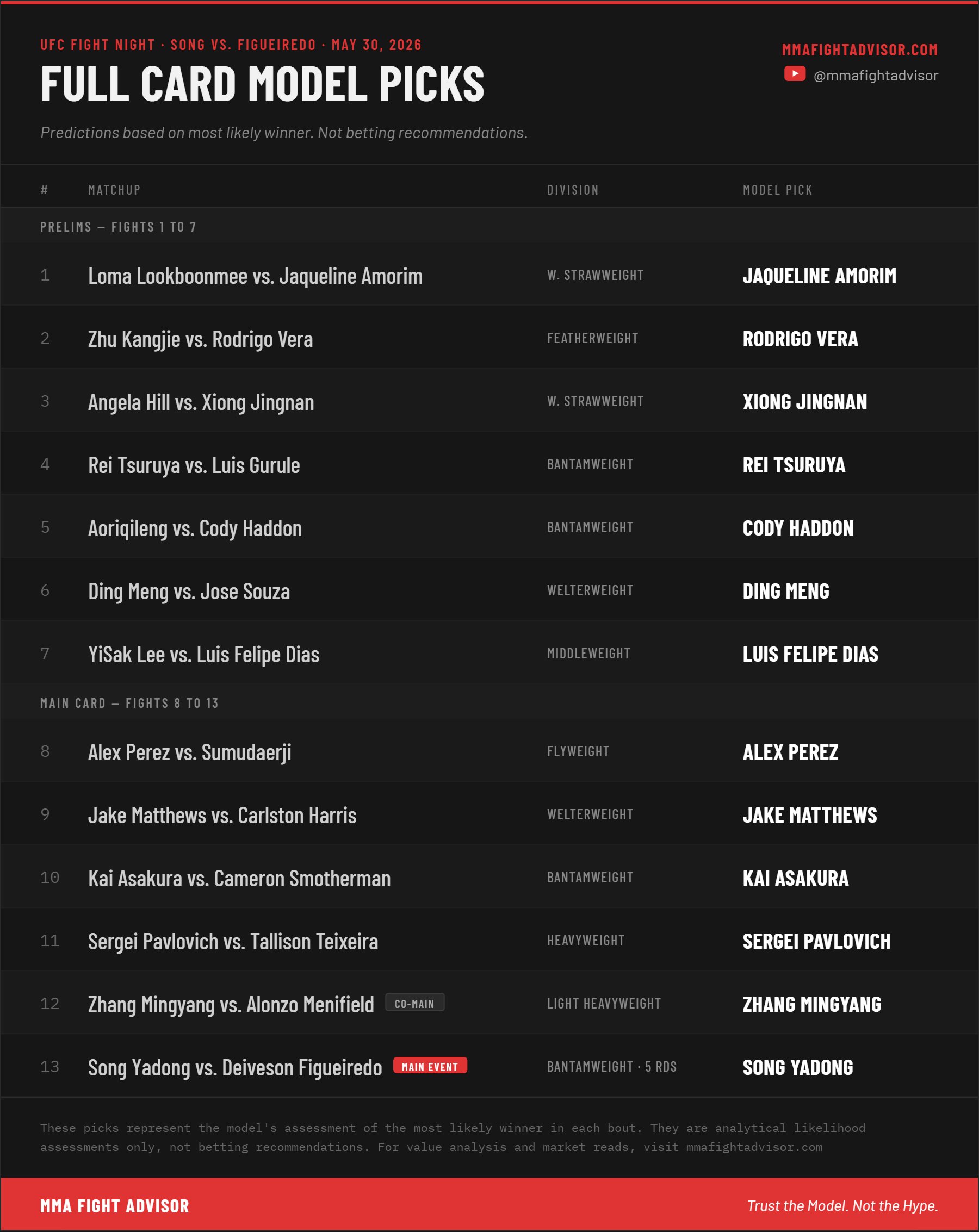Select matchup 'Song Yadong vs. Deiveson Figueiredo'
Image resolution: width=979 pixels, height=1232 pixels.
(234, 1067)
